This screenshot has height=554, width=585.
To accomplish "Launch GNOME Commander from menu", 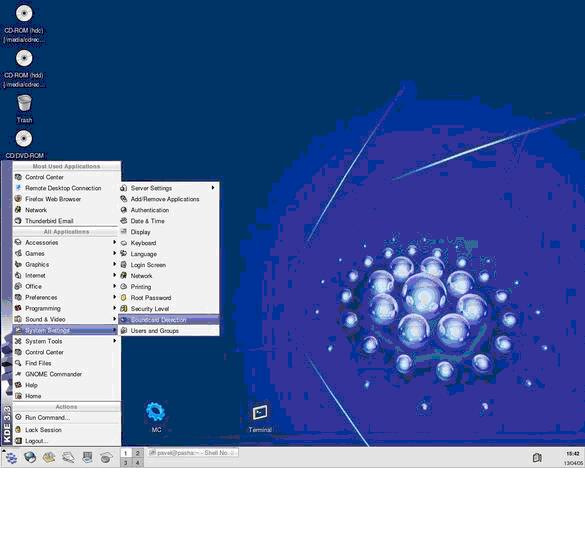I will [x=66, y=374].
